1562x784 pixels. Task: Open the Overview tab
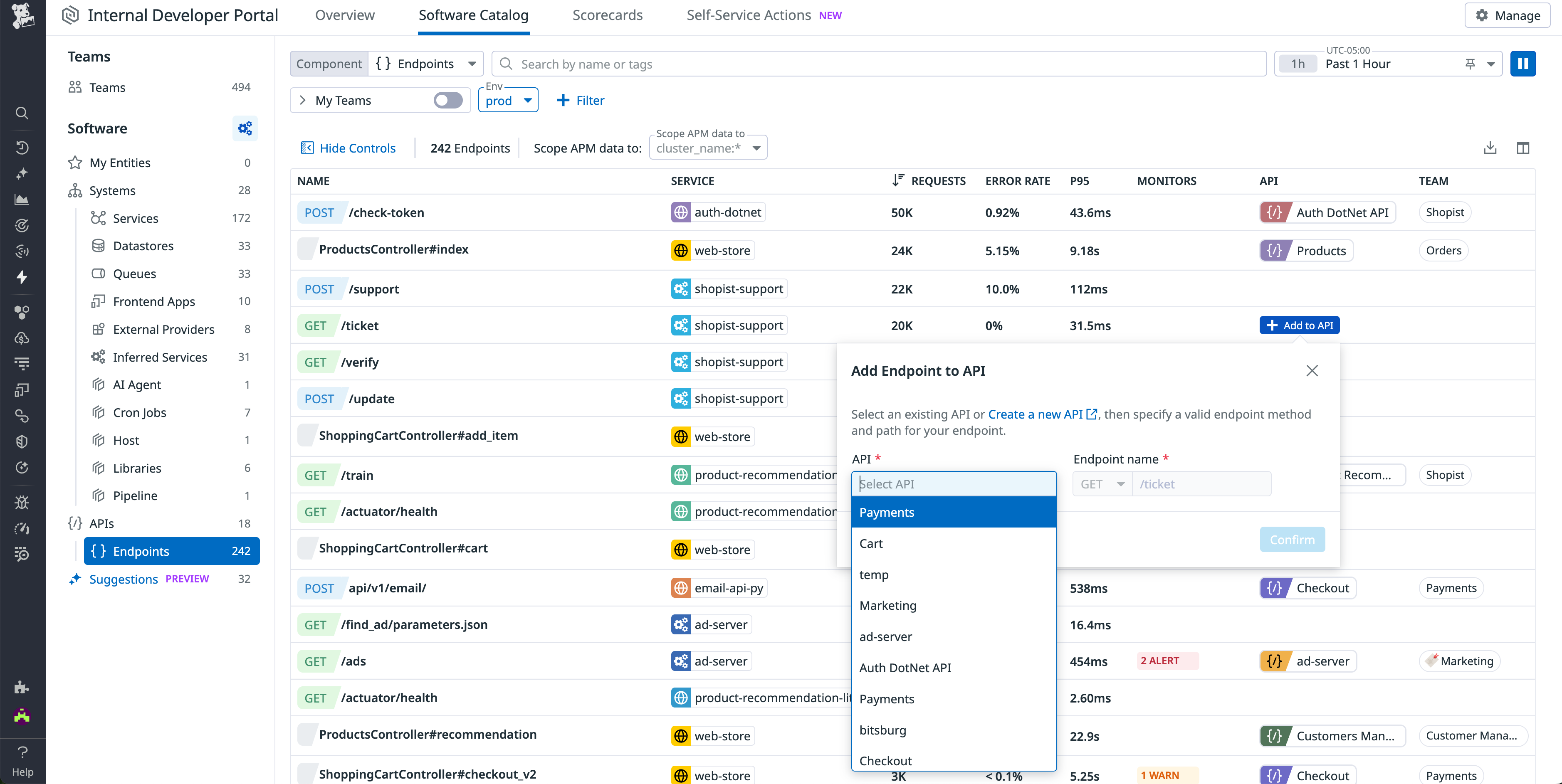click(344, 15)
